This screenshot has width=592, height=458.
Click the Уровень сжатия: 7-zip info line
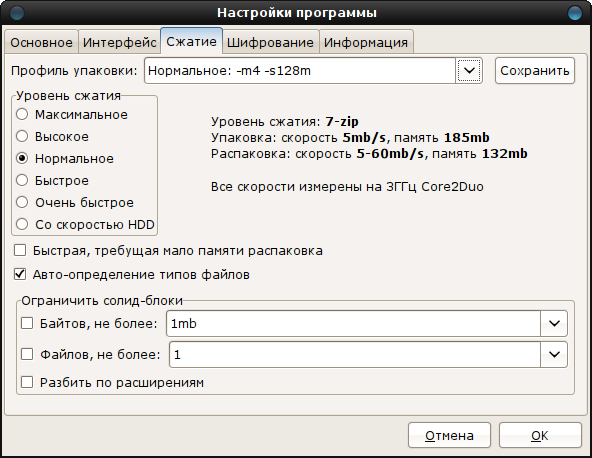285,122
